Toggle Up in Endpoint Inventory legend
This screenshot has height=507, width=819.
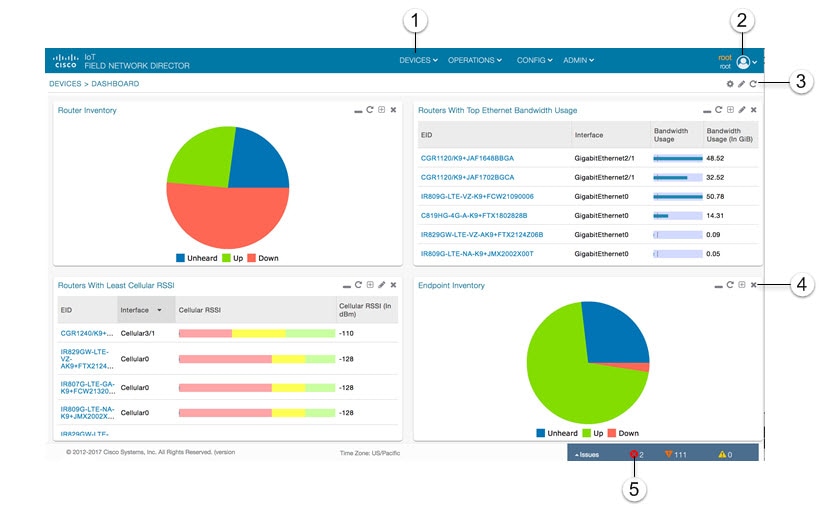pyautogui.click(x=593, y=433)
